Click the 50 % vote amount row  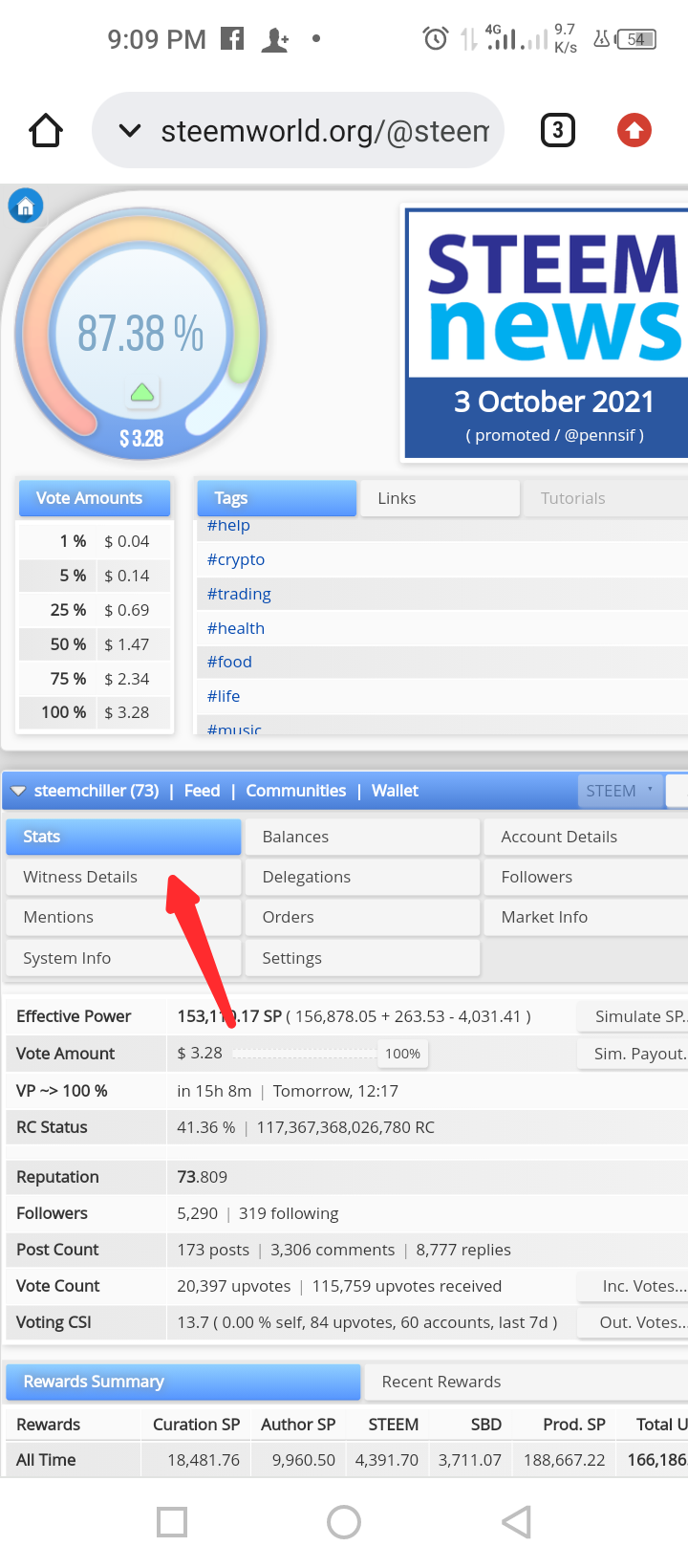click(x=96, y=644)
